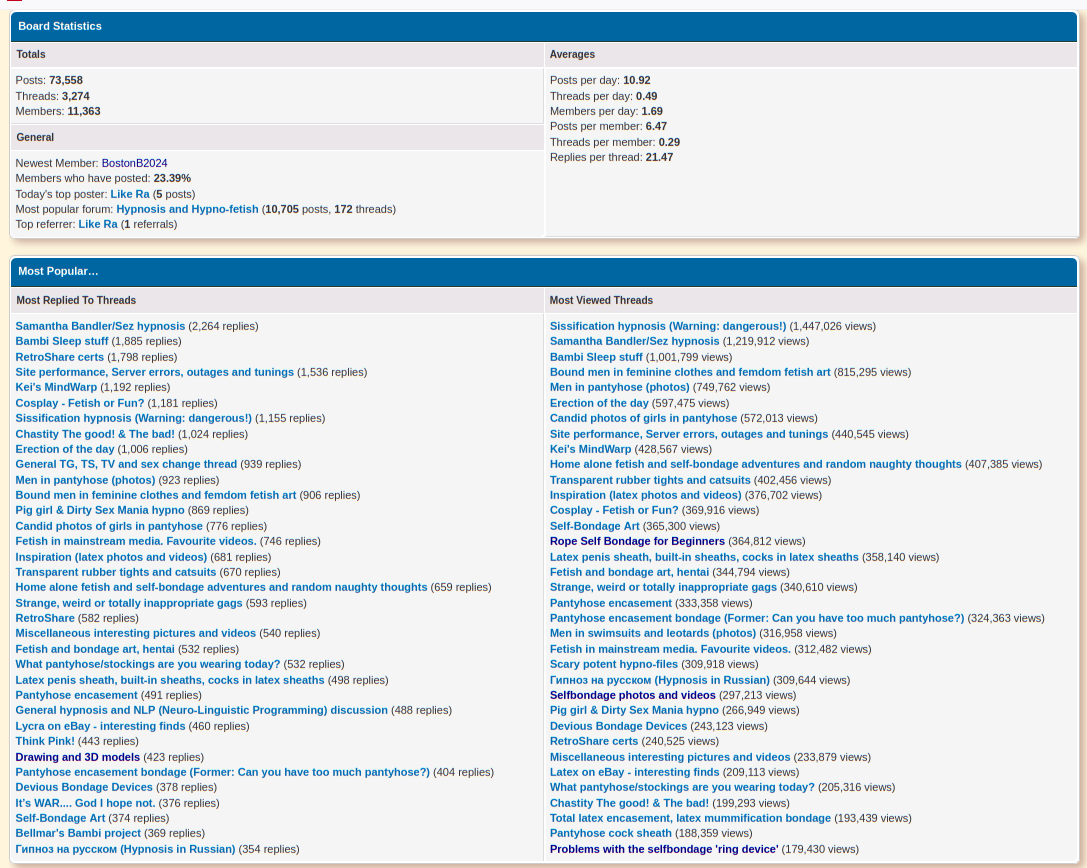
Task: Open Fetish in mainstream media in Most Viewed list
Action: [670, 649]
